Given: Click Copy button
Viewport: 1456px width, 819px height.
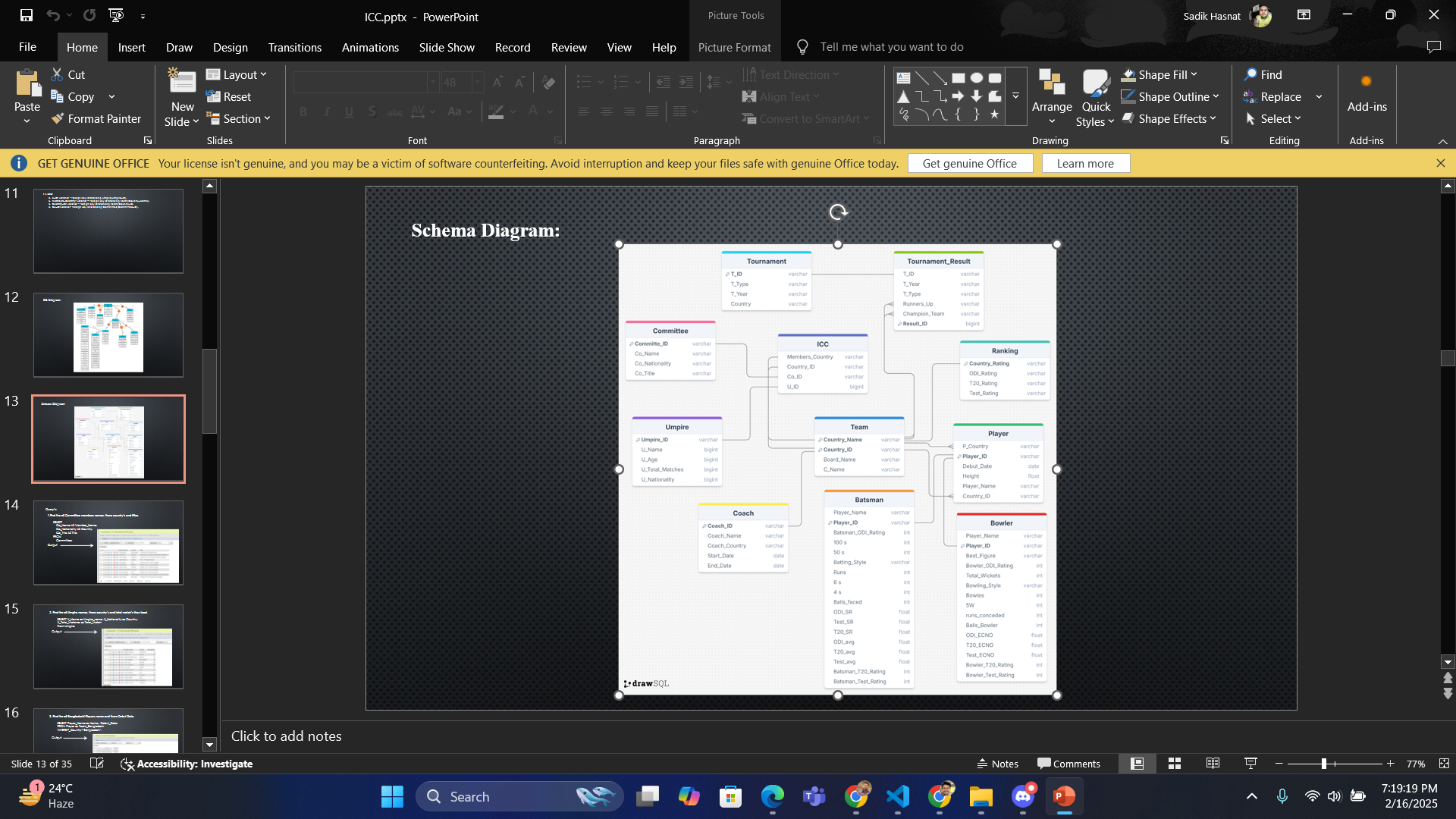Looking at the screenshot, I should [73, 96].
